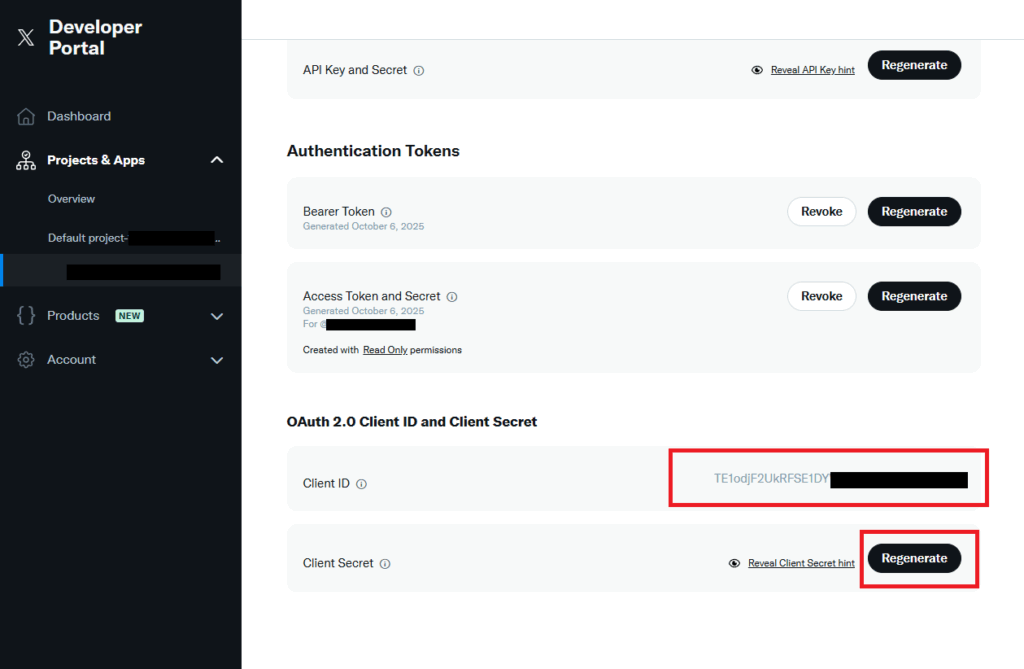Click the Dashboard home icon
This screenshot has height=669, width=1024.
tap(27, 117)
